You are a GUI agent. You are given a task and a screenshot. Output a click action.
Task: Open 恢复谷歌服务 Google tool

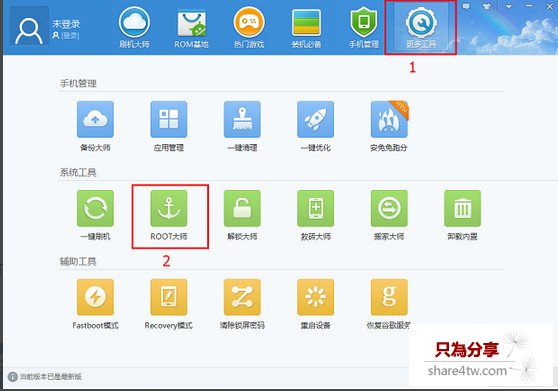(x=389, y=304)
